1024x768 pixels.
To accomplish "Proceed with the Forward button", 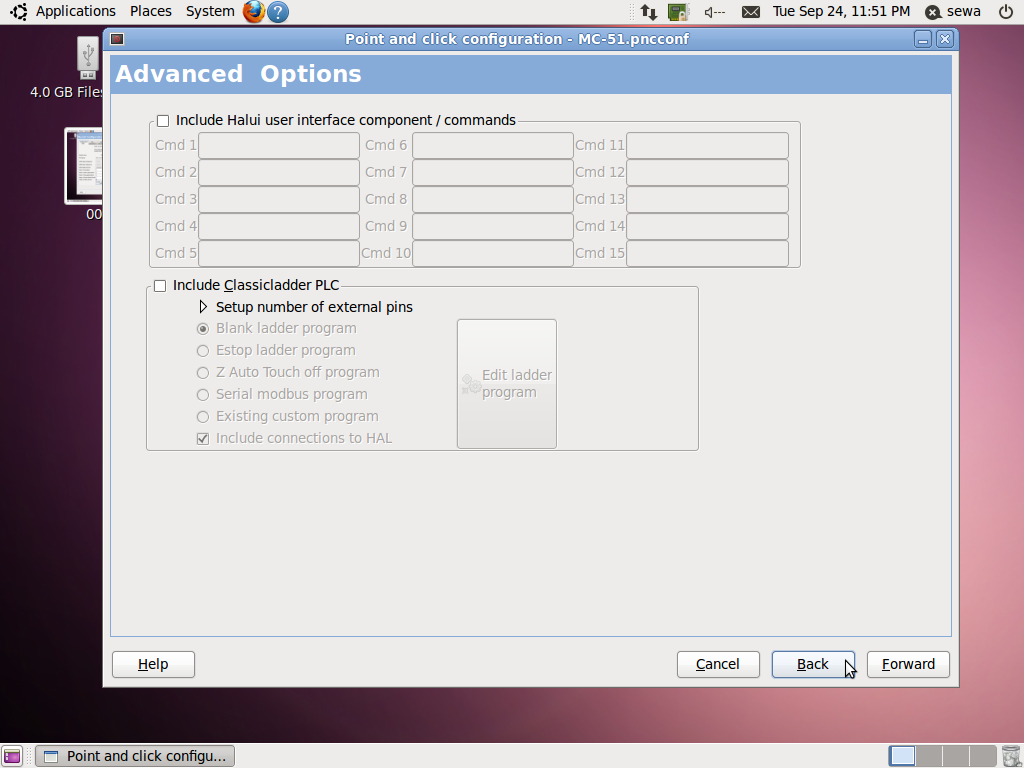I will click(908, 664).
